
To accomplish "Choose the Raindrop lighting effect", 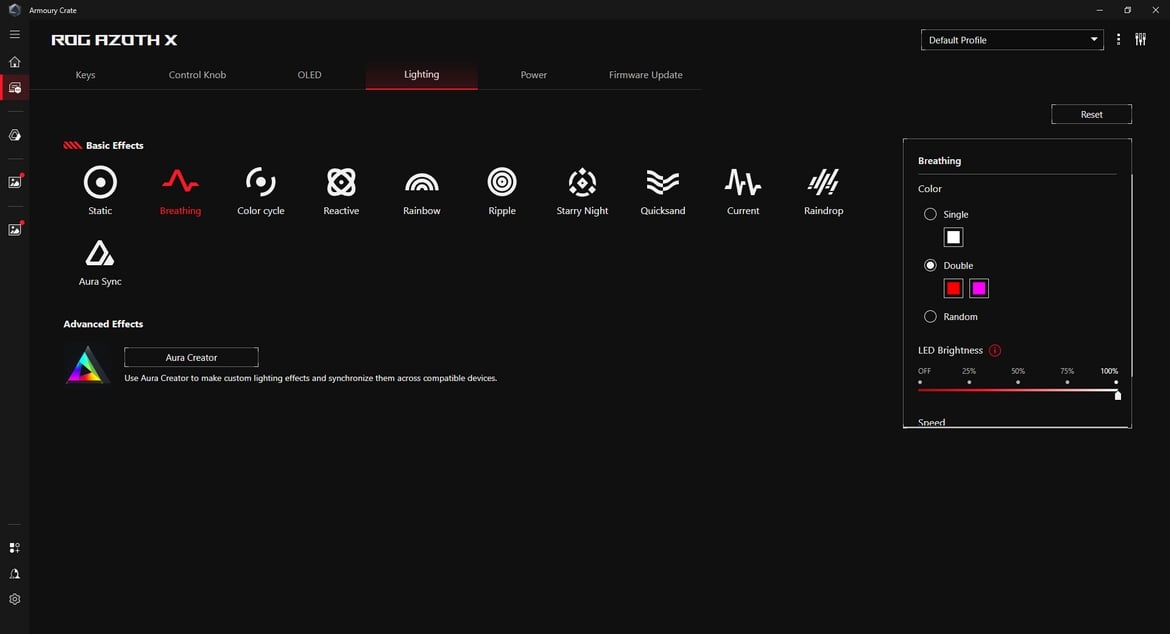I will pyautogui.click(x=823, y=191).
